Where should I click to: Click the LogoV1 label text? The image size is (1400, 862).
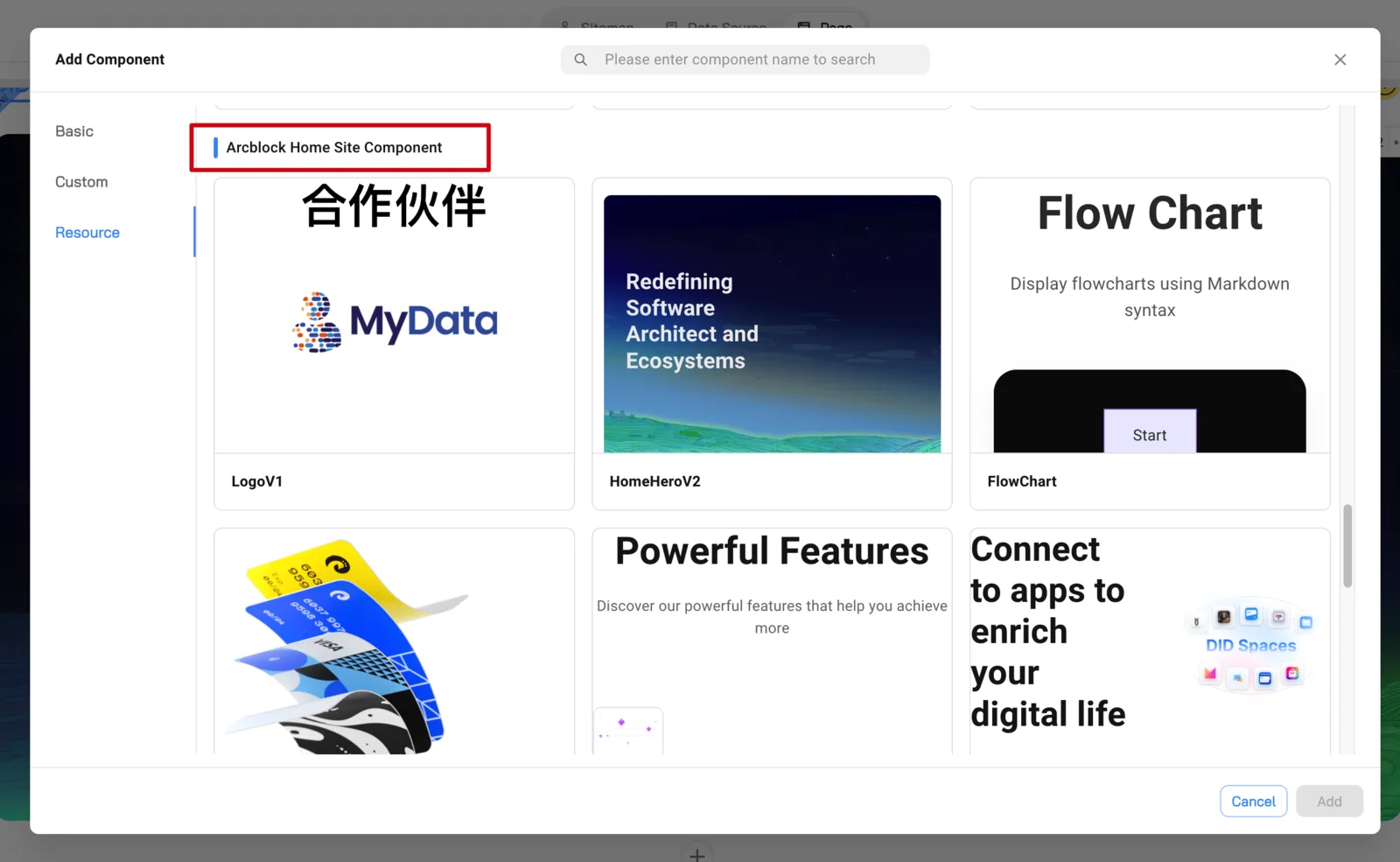(257, 481)
